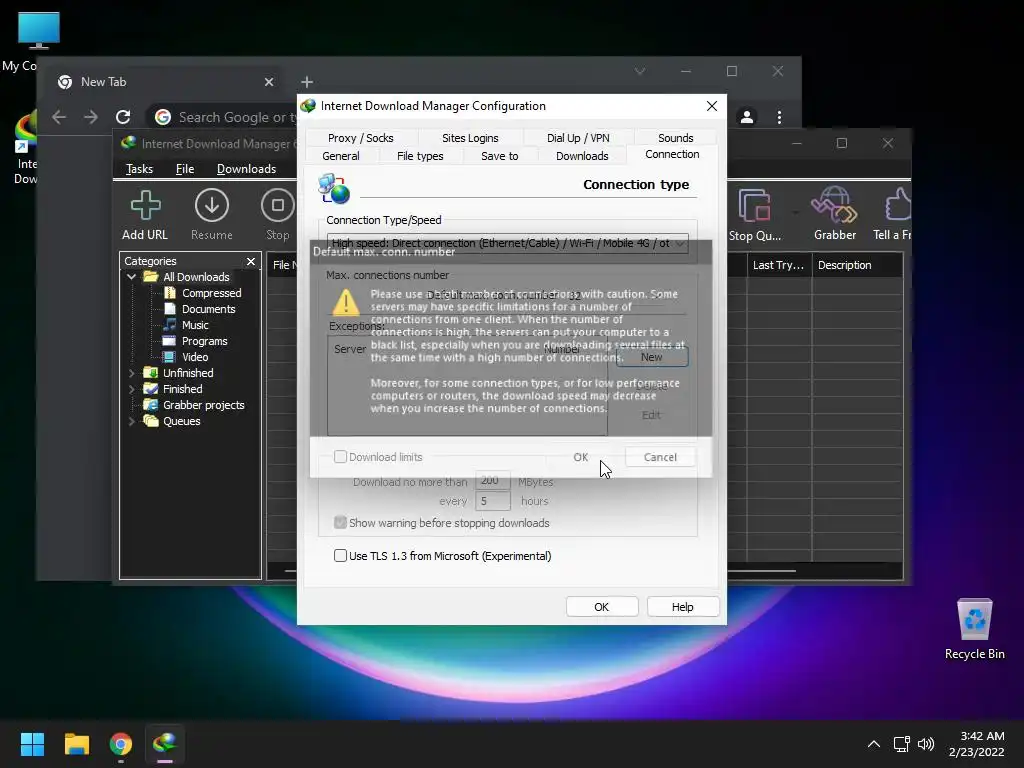The image size is (1024, 768).
Task: Click the Help button
Action: click(x=682, y=607)
